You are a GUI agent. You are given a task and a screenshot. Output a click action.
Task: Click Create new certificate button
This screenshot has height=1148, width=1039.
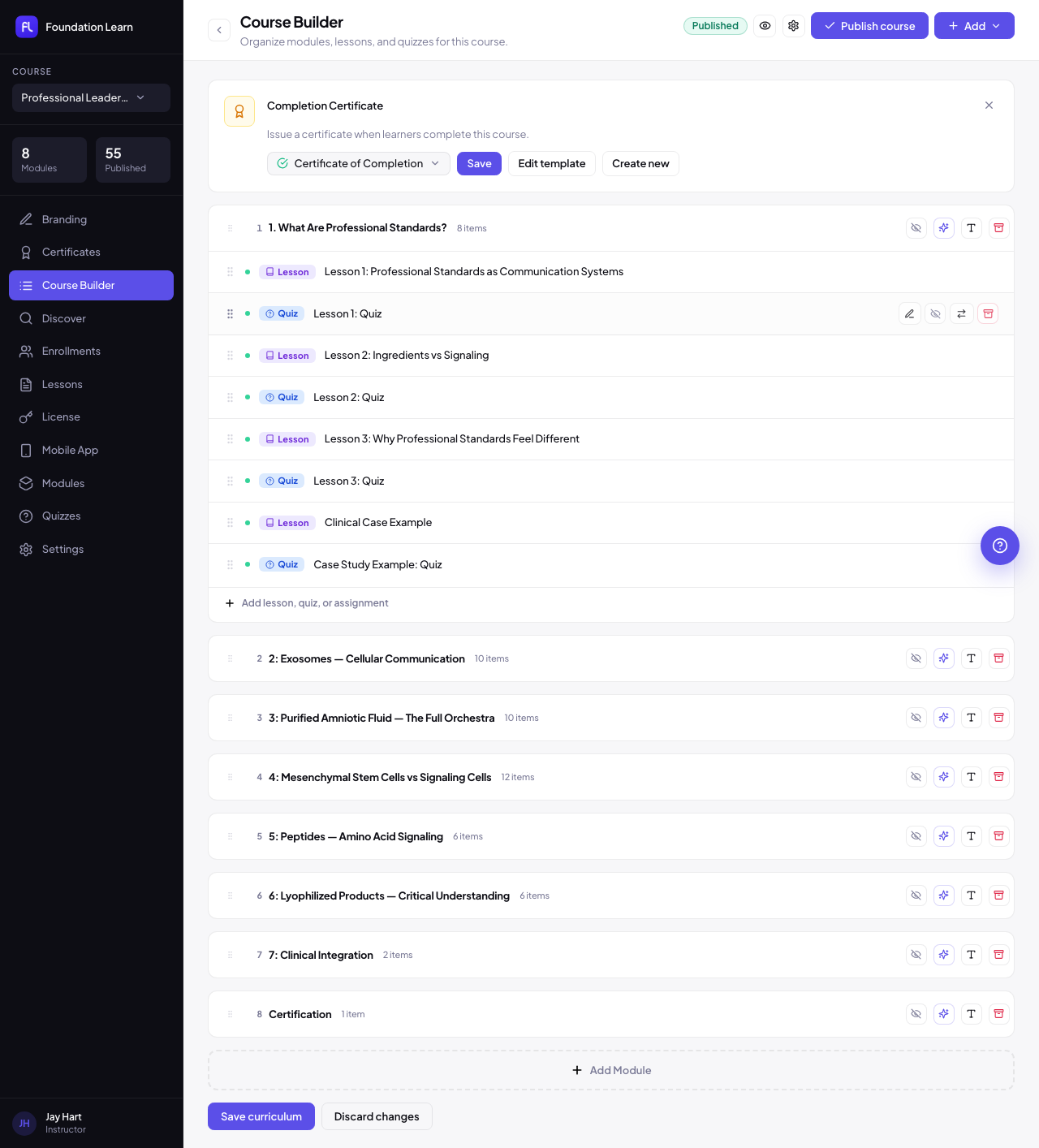click(x=640, y=163)
